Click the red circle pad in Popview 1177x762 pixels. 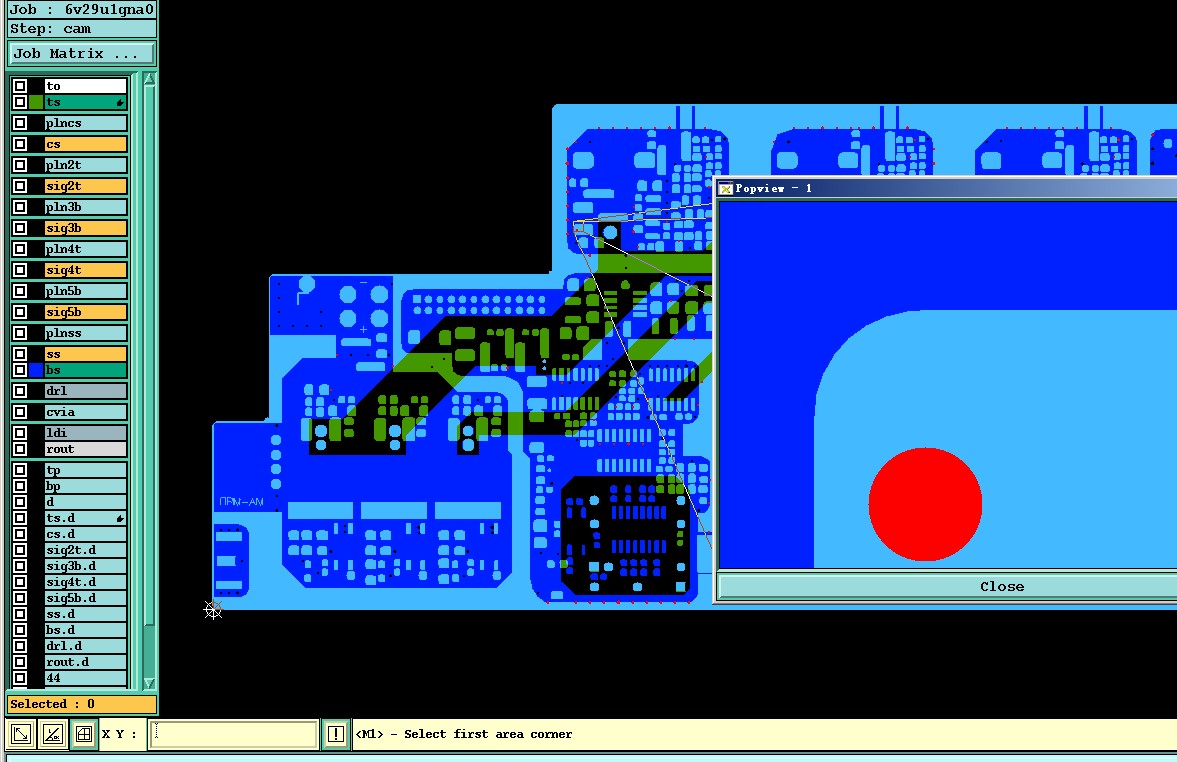coord(925,504)
